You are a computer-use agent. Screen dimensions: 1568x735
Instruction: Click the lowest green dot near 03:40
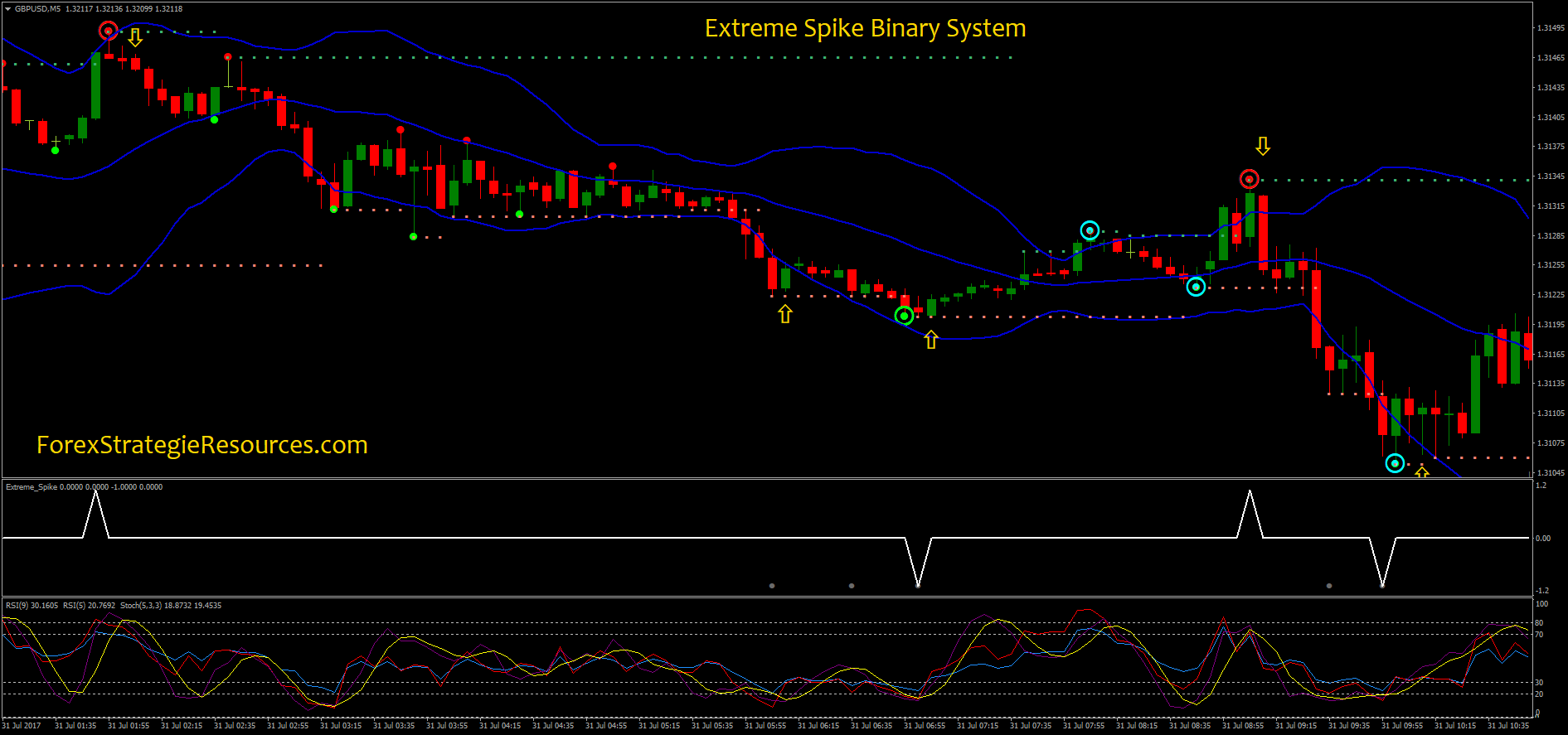tap(414, 237)
